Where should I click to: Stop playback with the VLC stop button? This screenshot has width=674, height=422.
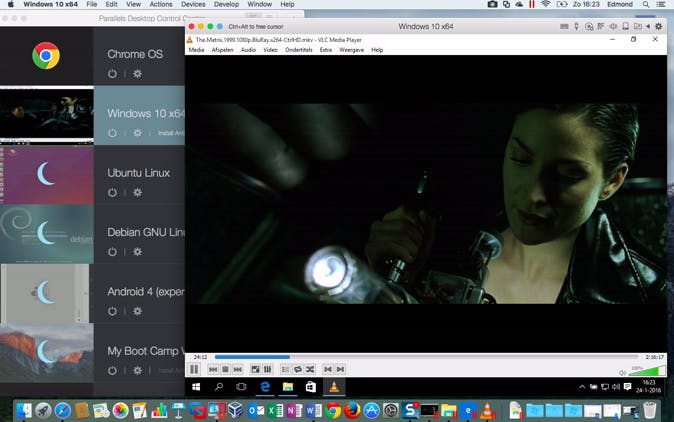click(225, 369)
